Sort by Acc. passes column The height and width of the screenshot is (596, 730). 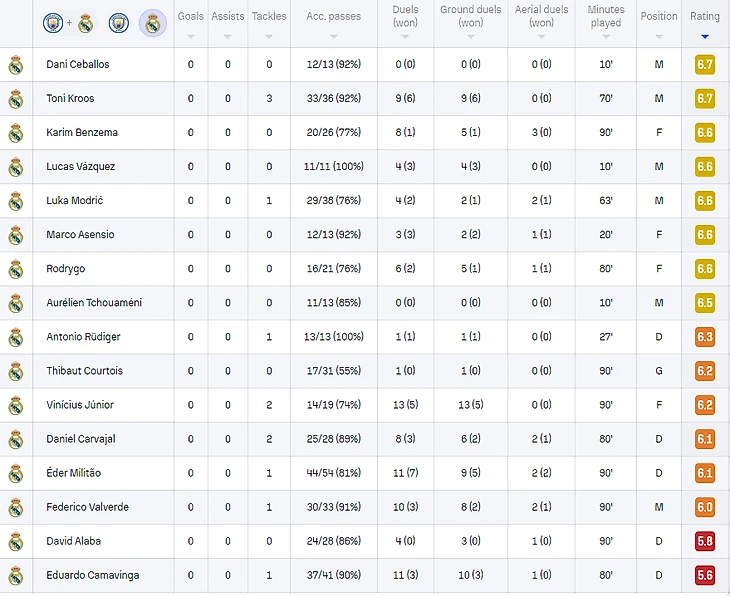point(333,16)
